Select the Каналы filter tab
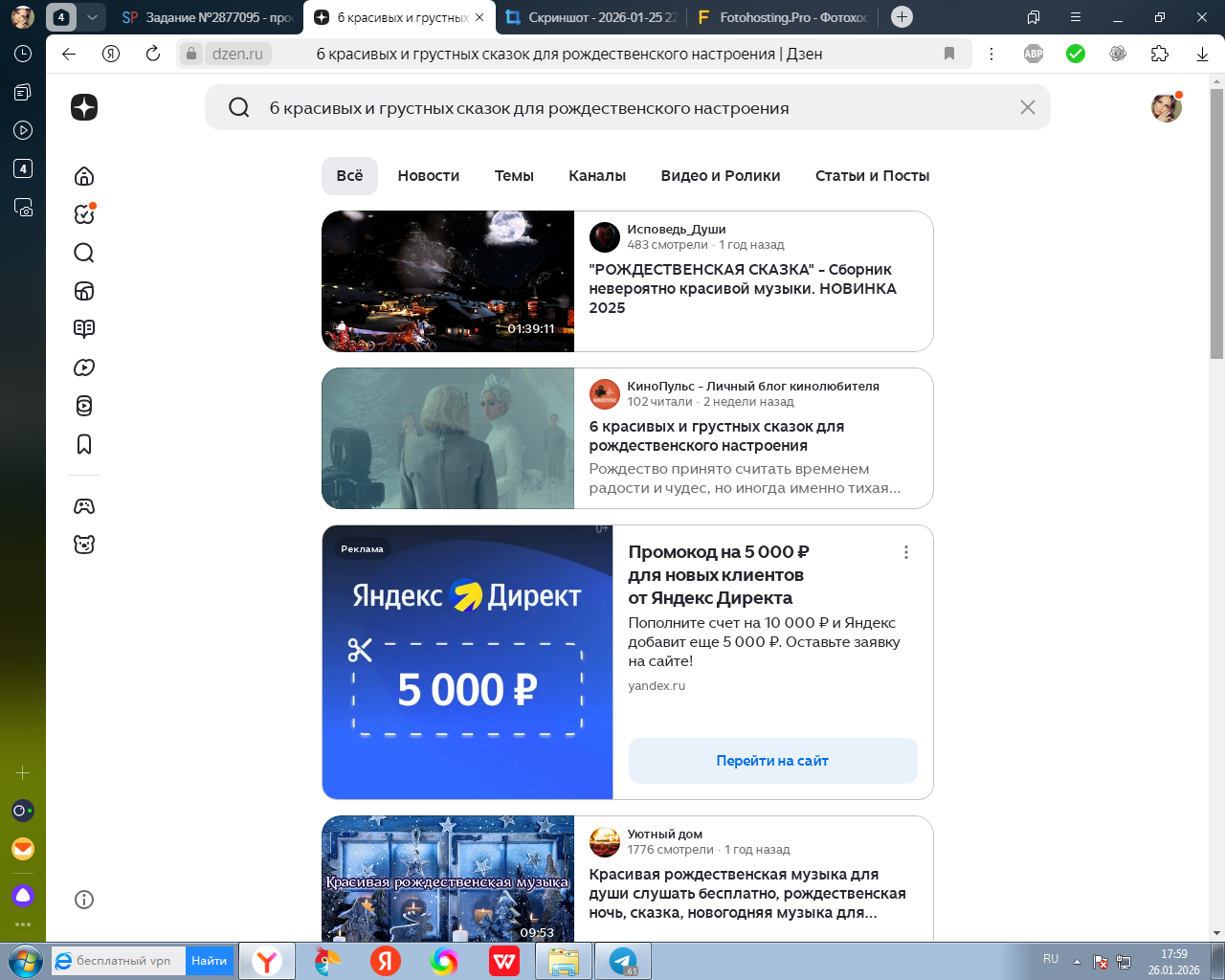The image size is (1225, 980). (597, 176)
